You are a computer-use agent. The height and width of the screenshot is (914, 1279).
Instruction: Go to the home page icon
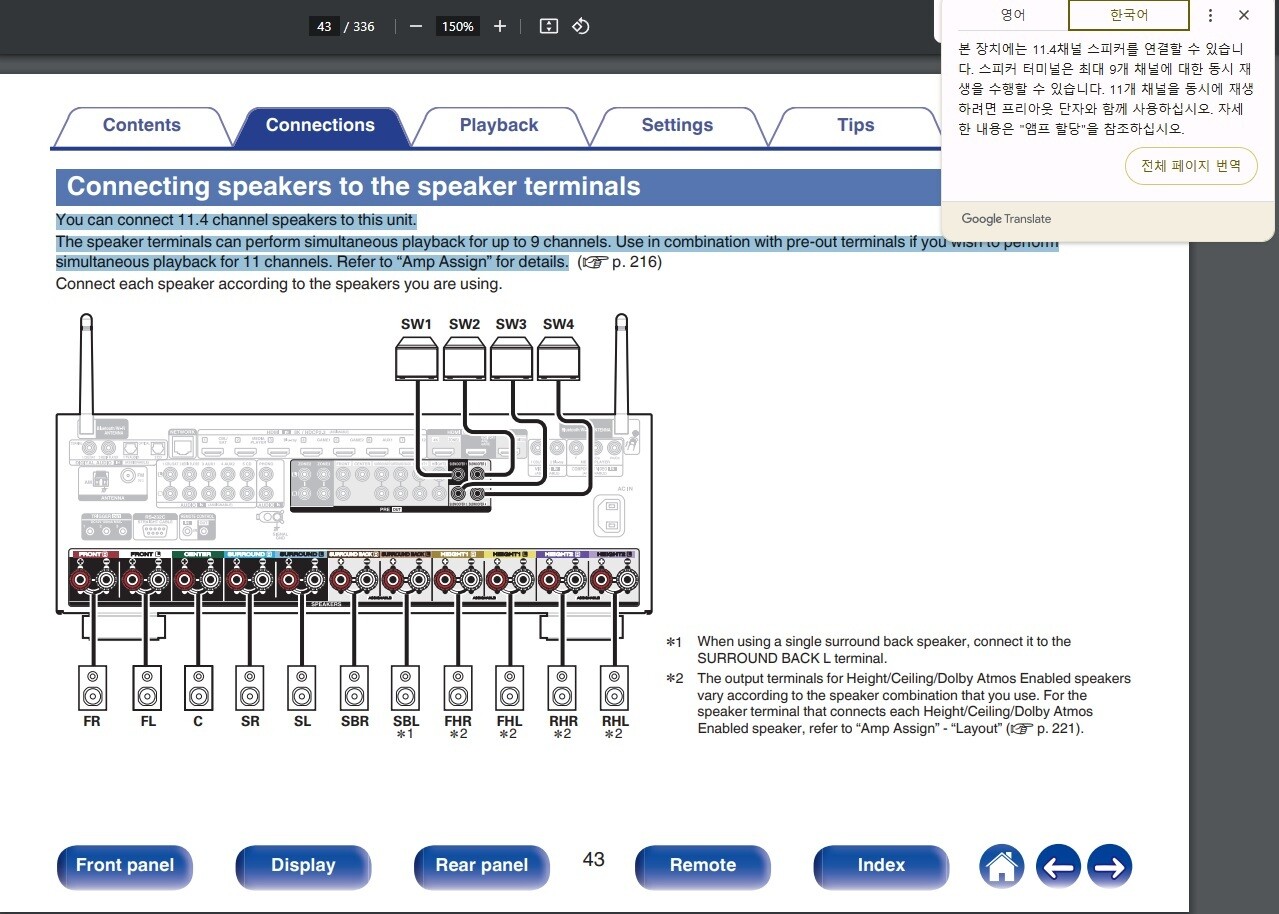pyautogui.click(x=1003, y=867)
